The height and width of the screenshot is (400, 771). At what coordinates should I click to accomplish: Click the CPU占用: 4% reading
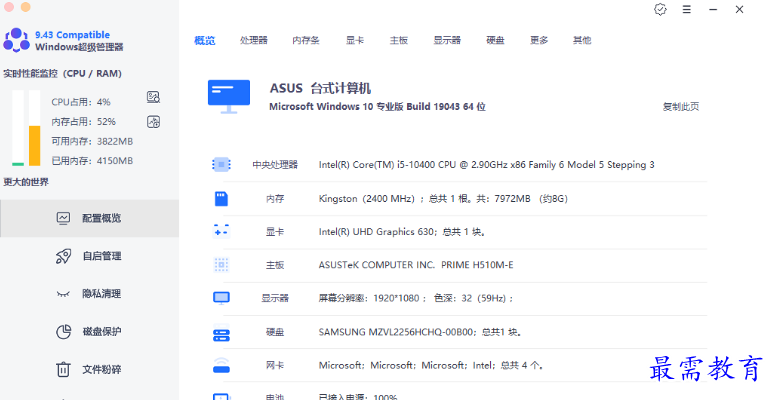(x=81, y=102)
